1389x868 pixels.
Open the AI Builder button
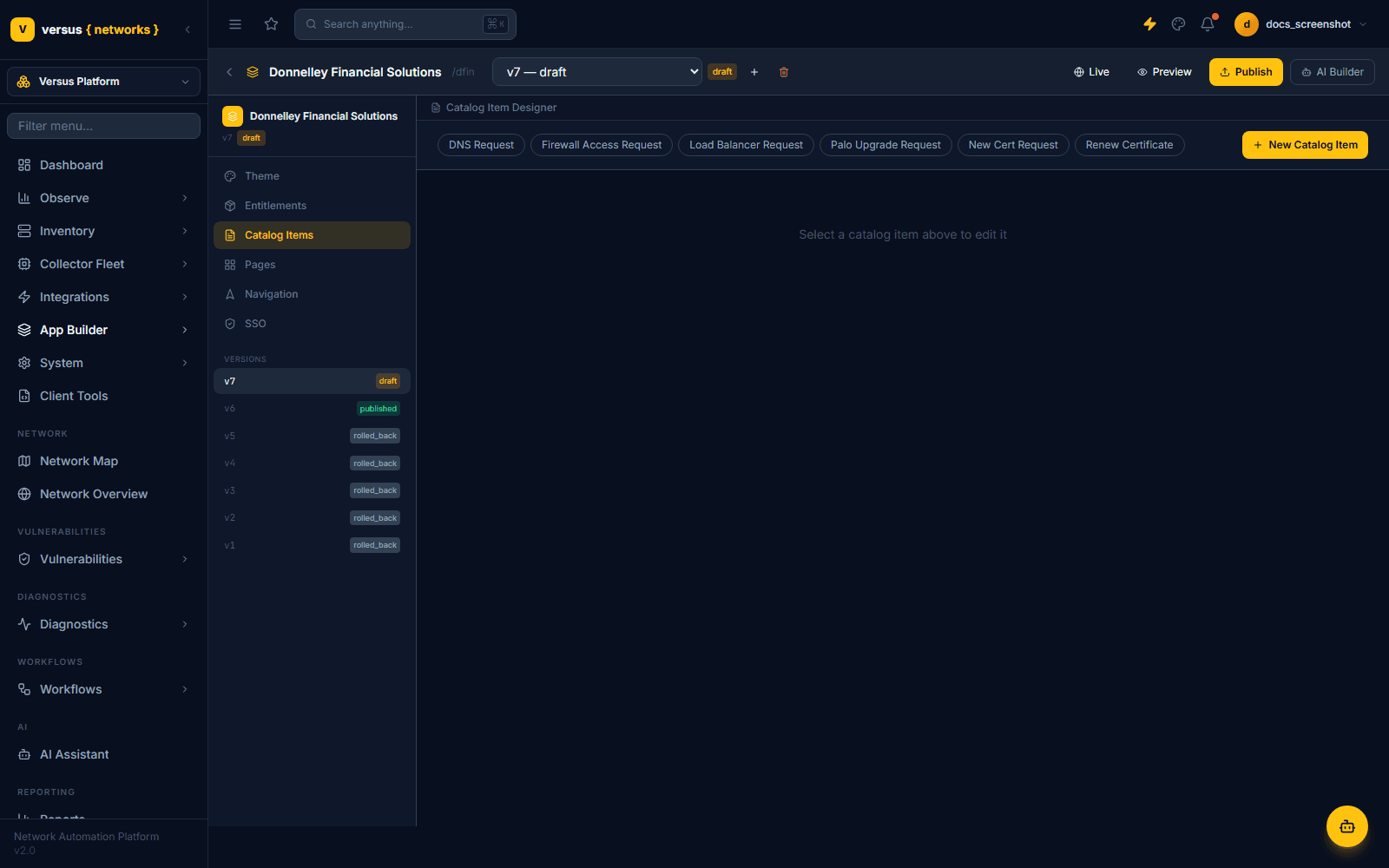click(1333, 72)
